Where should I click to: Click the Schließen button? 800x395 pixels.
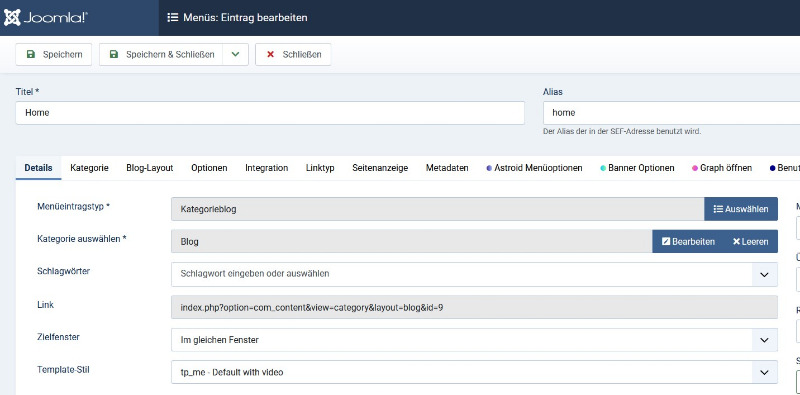click(x=293, y=55)
